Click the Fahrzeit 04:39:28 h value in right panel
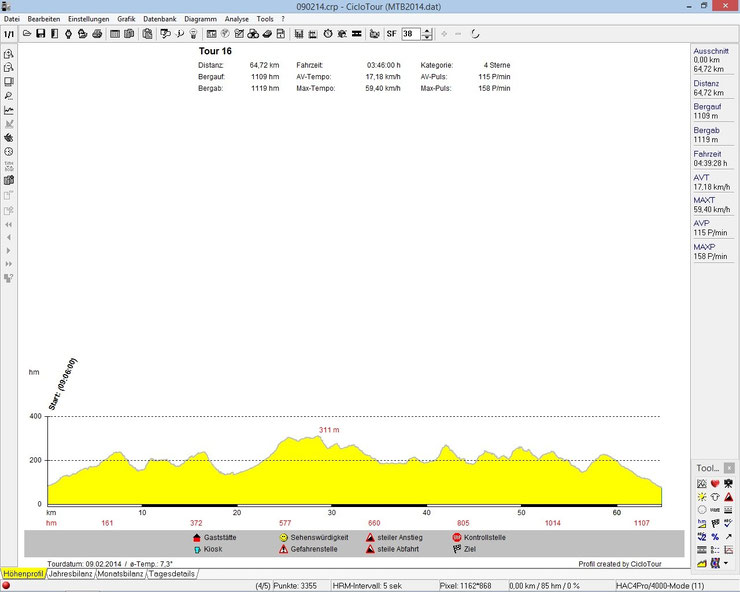The image size is (740, 592). [x=710, y=163]
